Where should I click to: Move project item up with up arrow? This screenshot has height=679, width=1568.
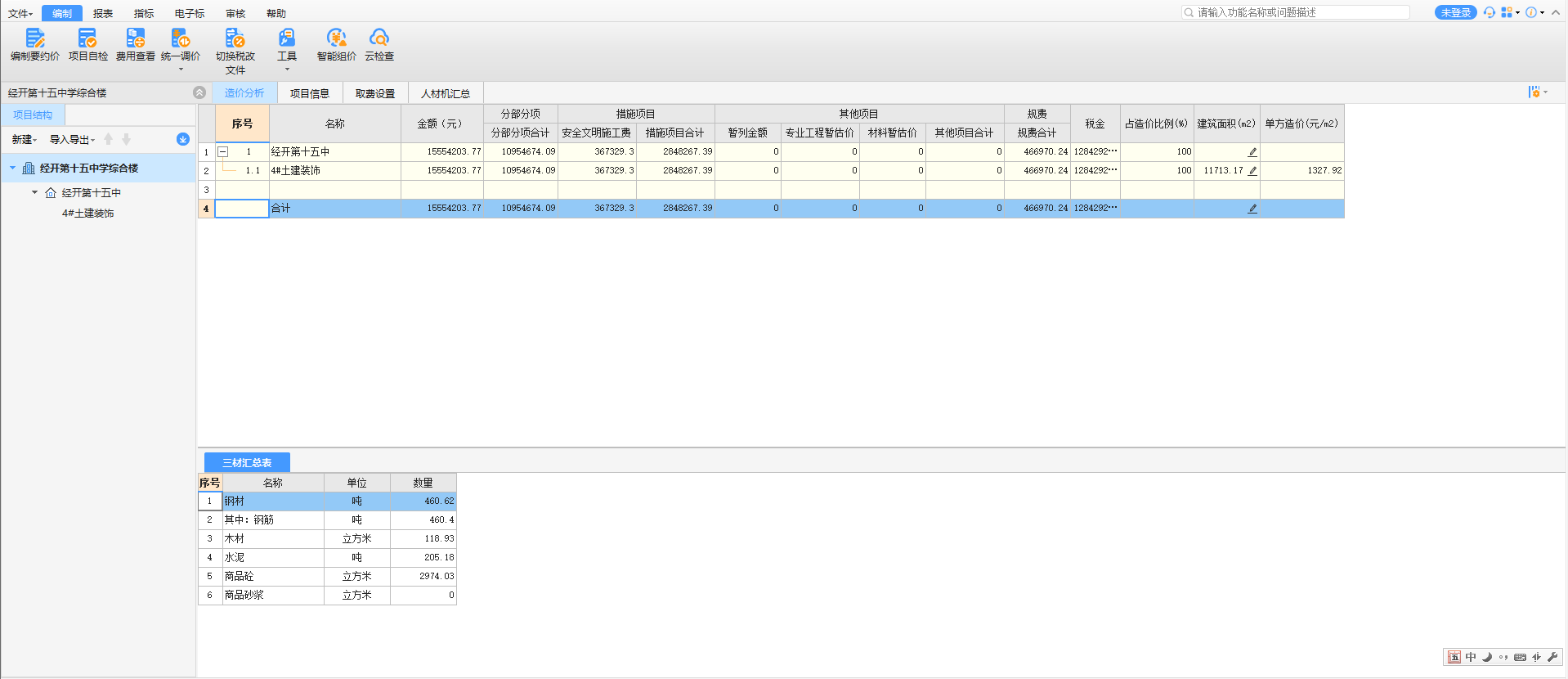[x=109, y=139]
